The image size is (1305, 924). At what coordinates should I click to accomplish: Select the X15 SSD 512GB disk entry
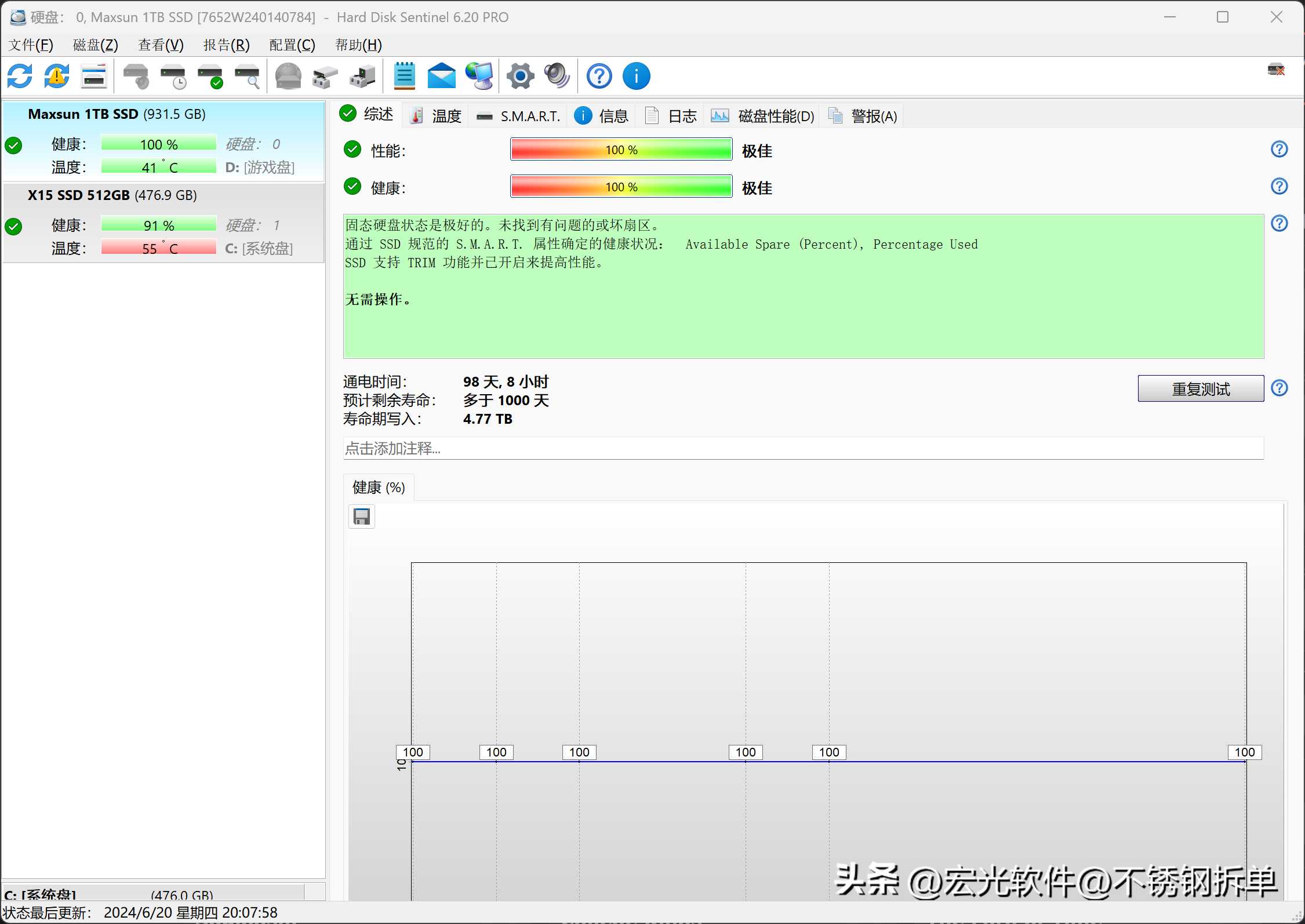pyautogui.click(x=163, y=223)
